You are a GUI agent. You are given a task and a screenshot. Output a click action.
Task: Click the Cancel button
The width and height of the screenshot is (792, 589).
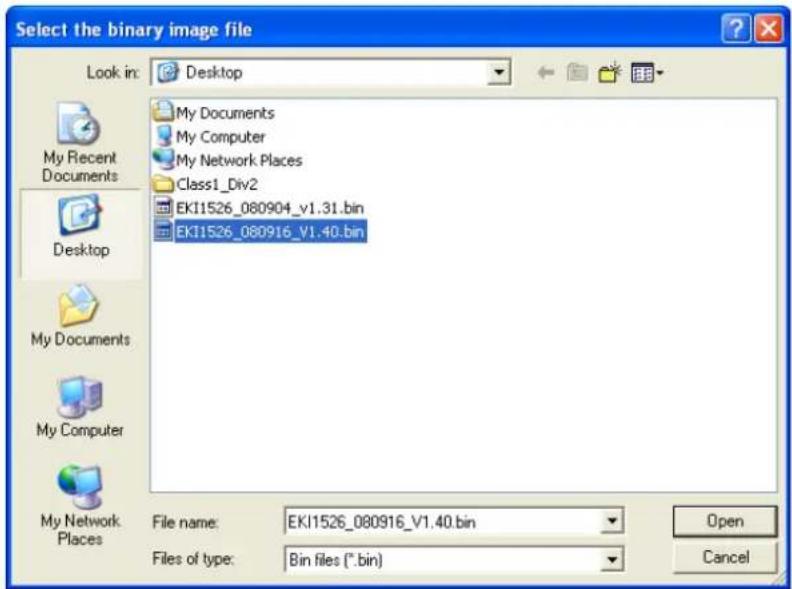click(x=725, y=557)
